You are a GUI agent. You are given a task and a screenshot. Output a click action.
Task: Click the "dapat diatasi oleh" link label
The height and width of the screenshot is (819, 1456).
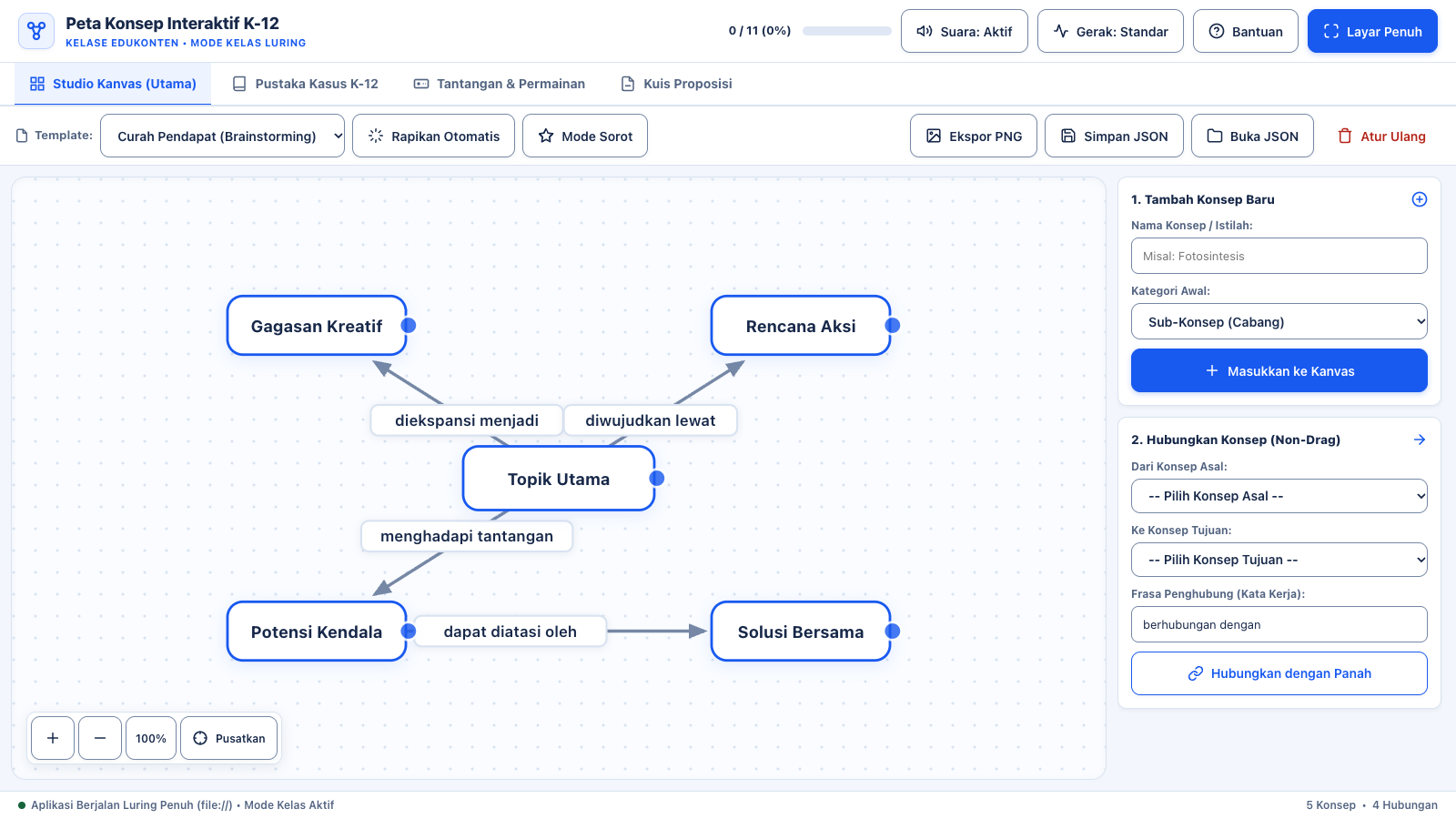[x=511, y=632]
